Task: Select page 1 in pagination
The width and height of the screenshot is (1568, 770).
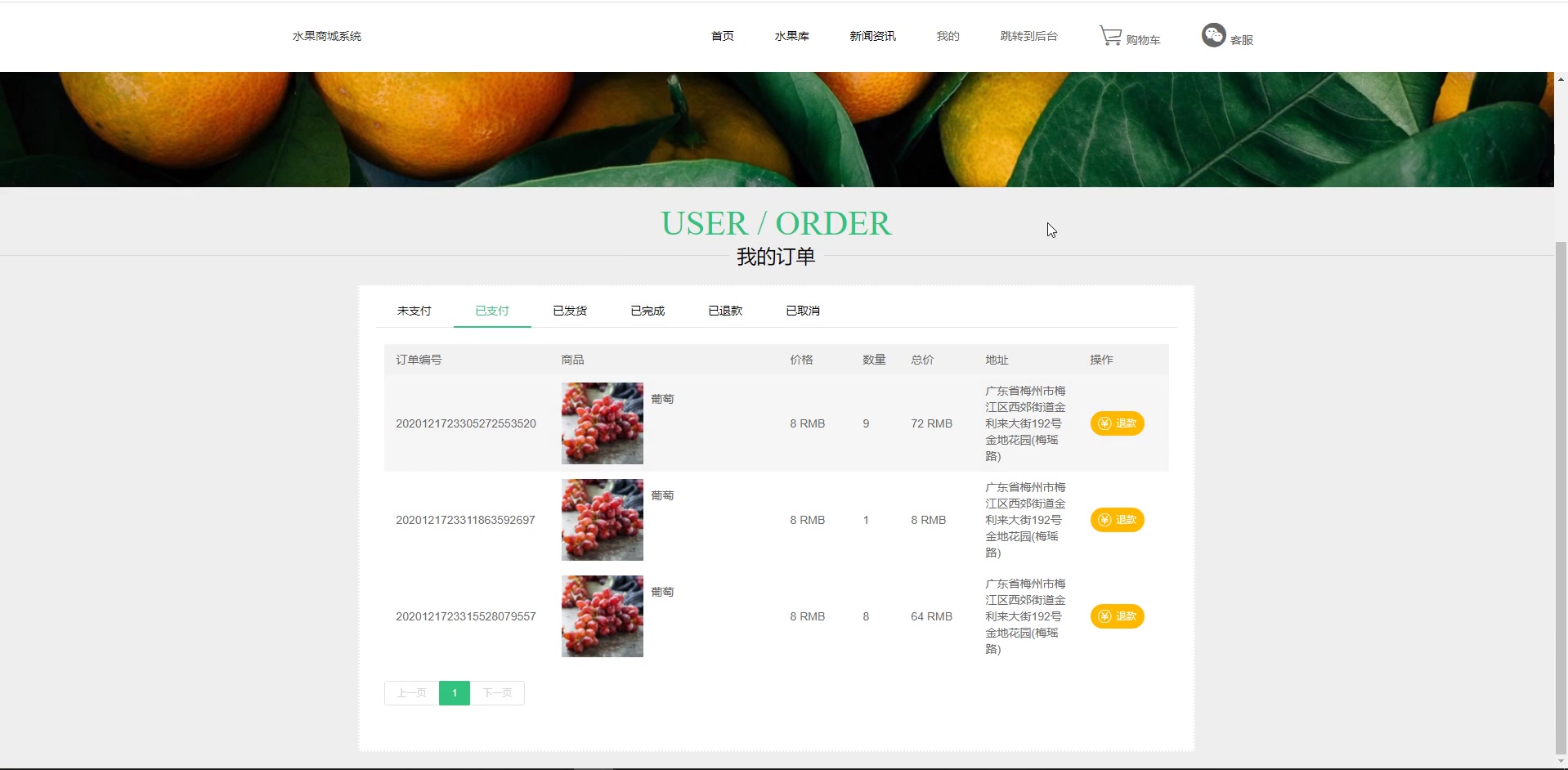Action: coord(455,693)
